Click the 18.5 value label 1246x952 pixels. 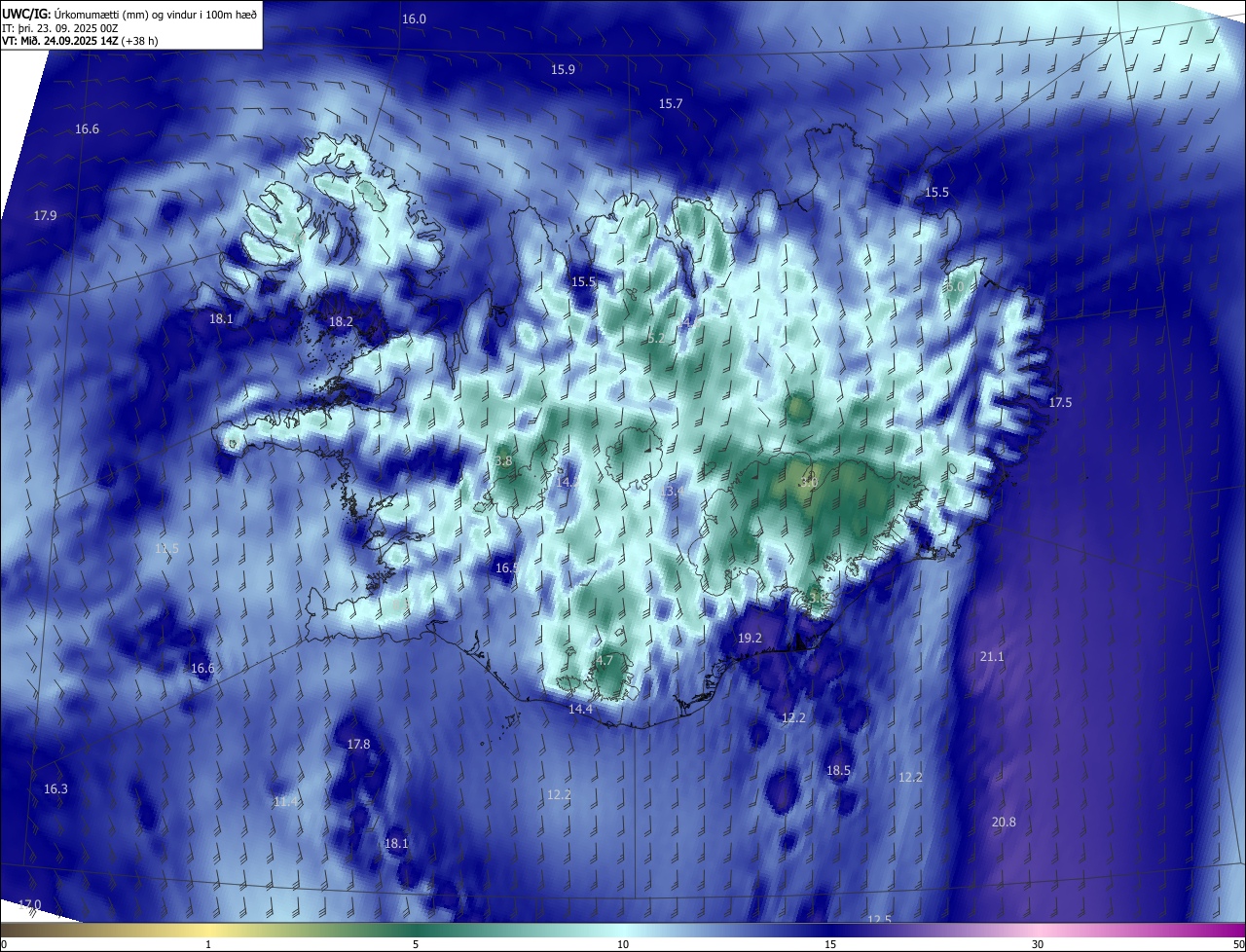tap(838, 770)
